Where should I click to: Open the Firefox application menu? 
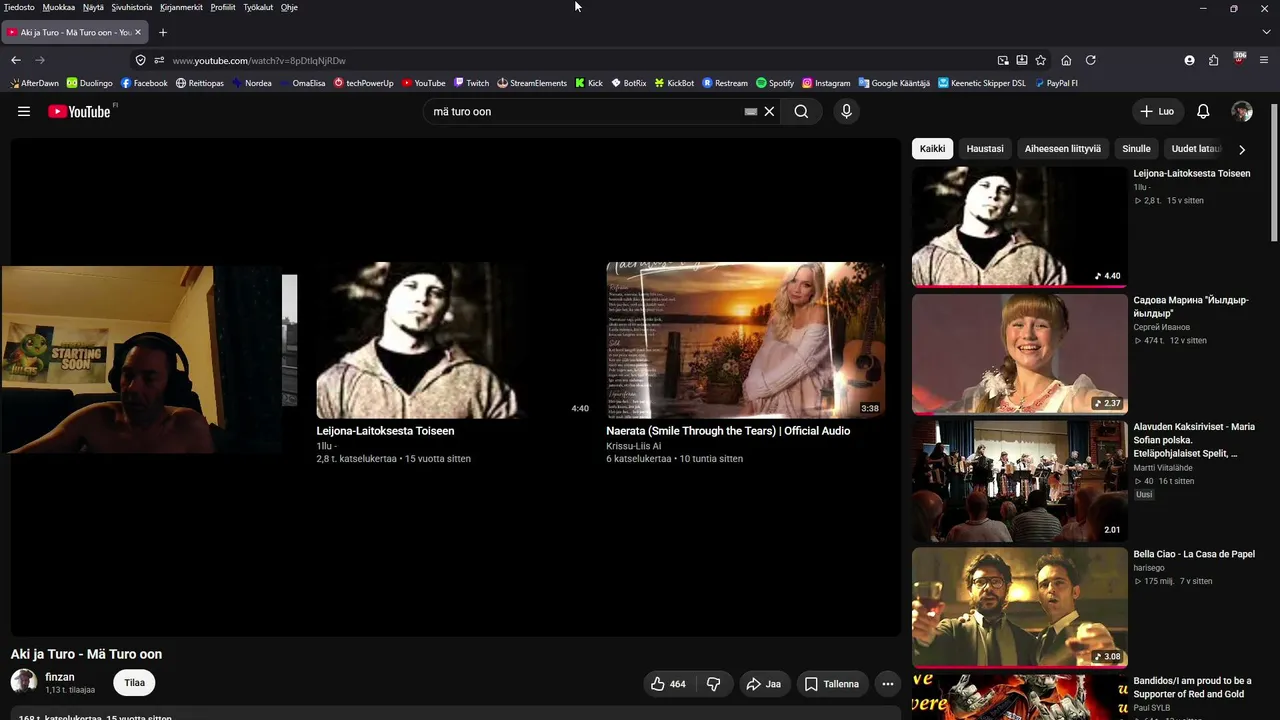coord(1265,60)
